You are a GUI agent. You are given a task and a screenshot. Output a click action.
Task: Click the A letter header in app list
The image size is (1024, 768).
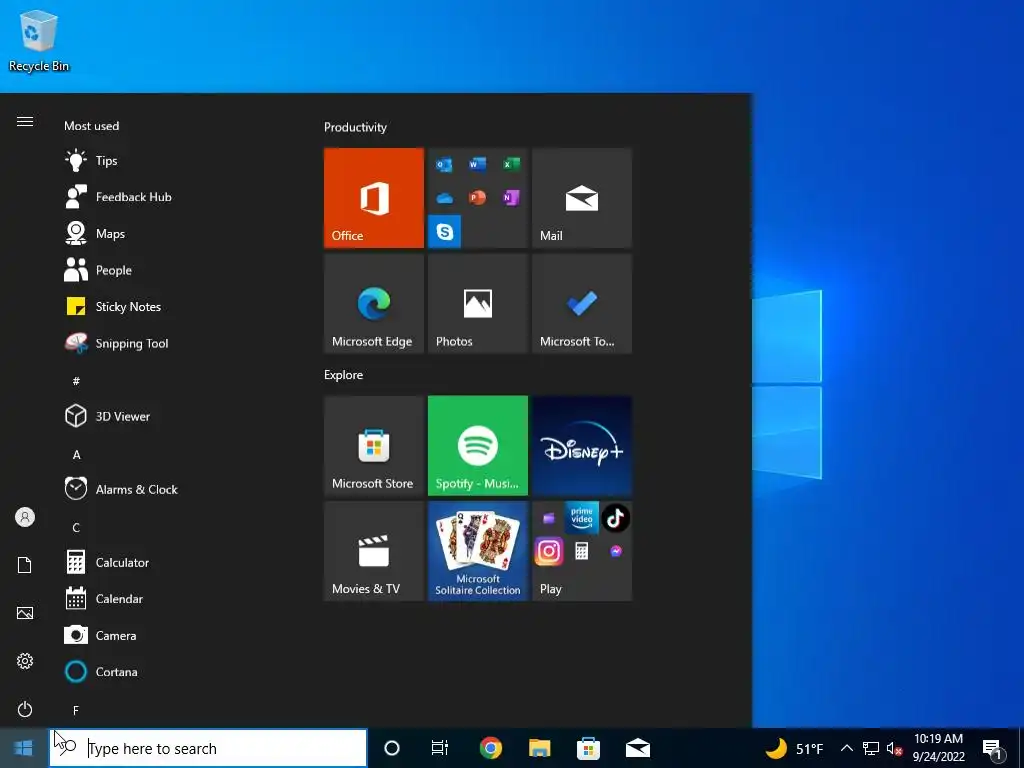click(76, 455)
